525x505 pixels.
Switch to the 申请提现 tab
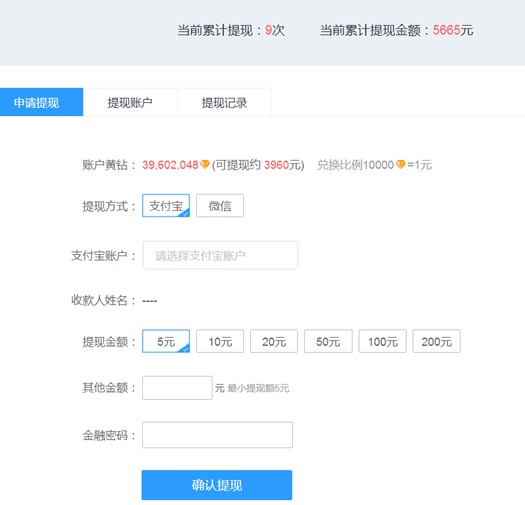42,102
